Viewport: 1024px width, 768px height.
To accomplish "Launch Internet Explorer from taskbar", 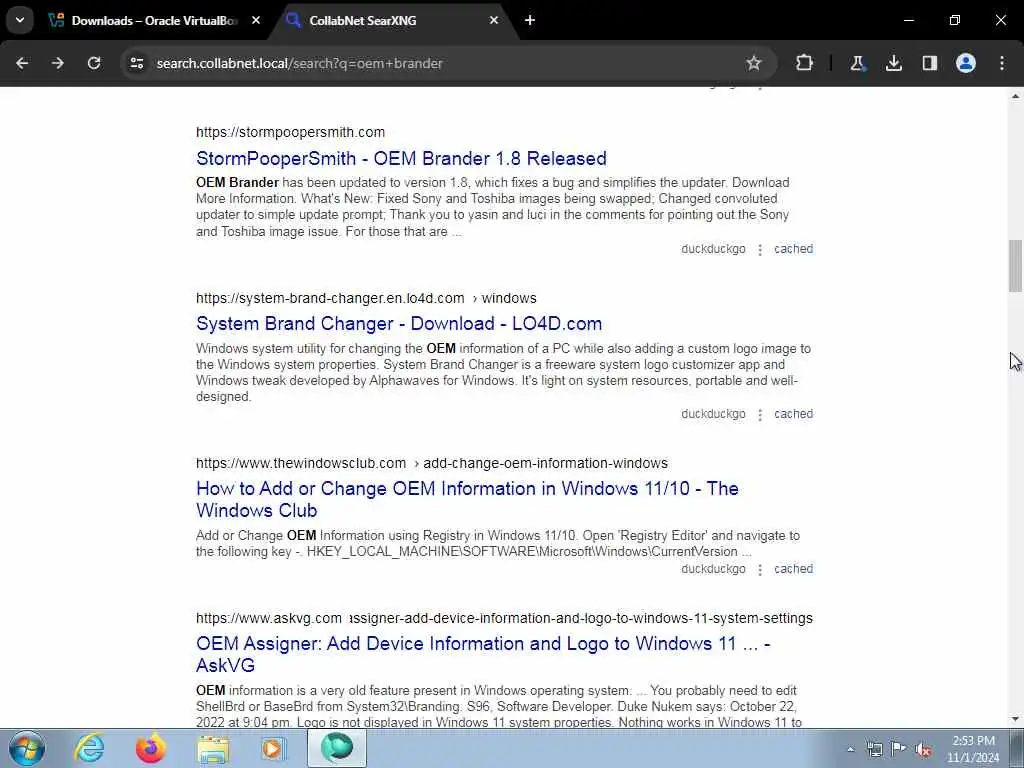I will (89, 748).
